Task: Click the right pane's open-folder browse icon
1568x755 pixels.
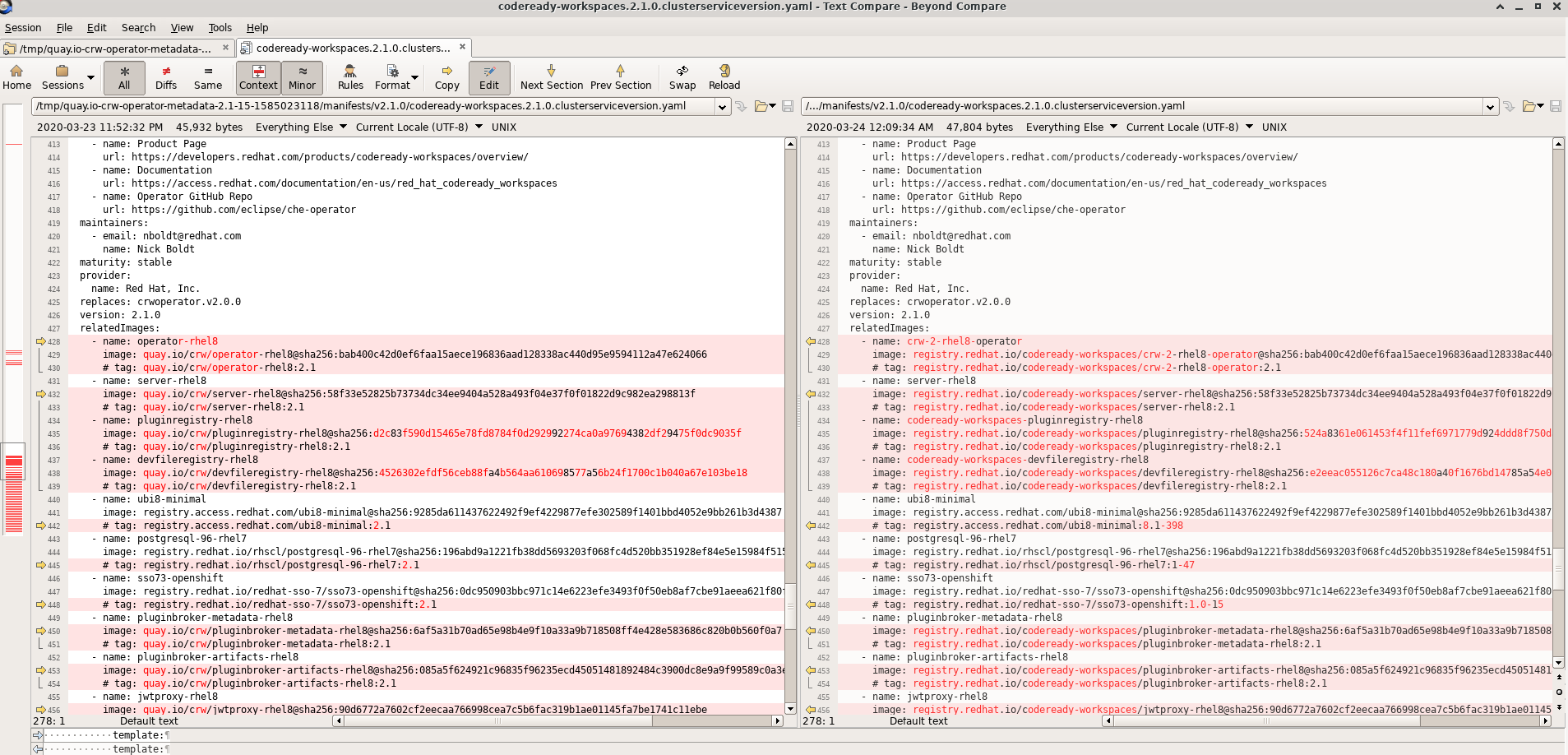Action: (x=1529, y=106)
